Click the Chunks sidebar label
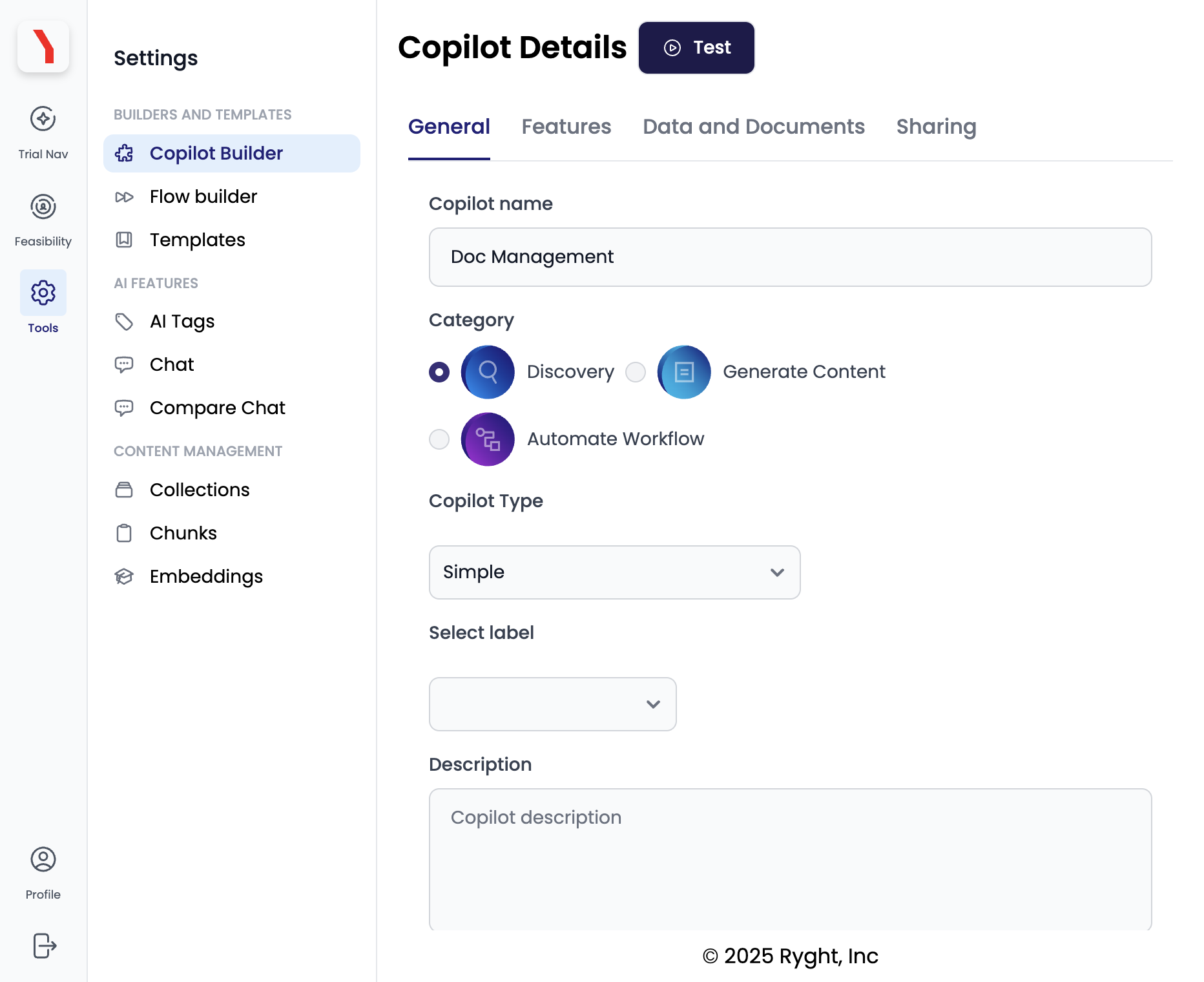This screenshot has width=1204, height=982. pos(183,533)
